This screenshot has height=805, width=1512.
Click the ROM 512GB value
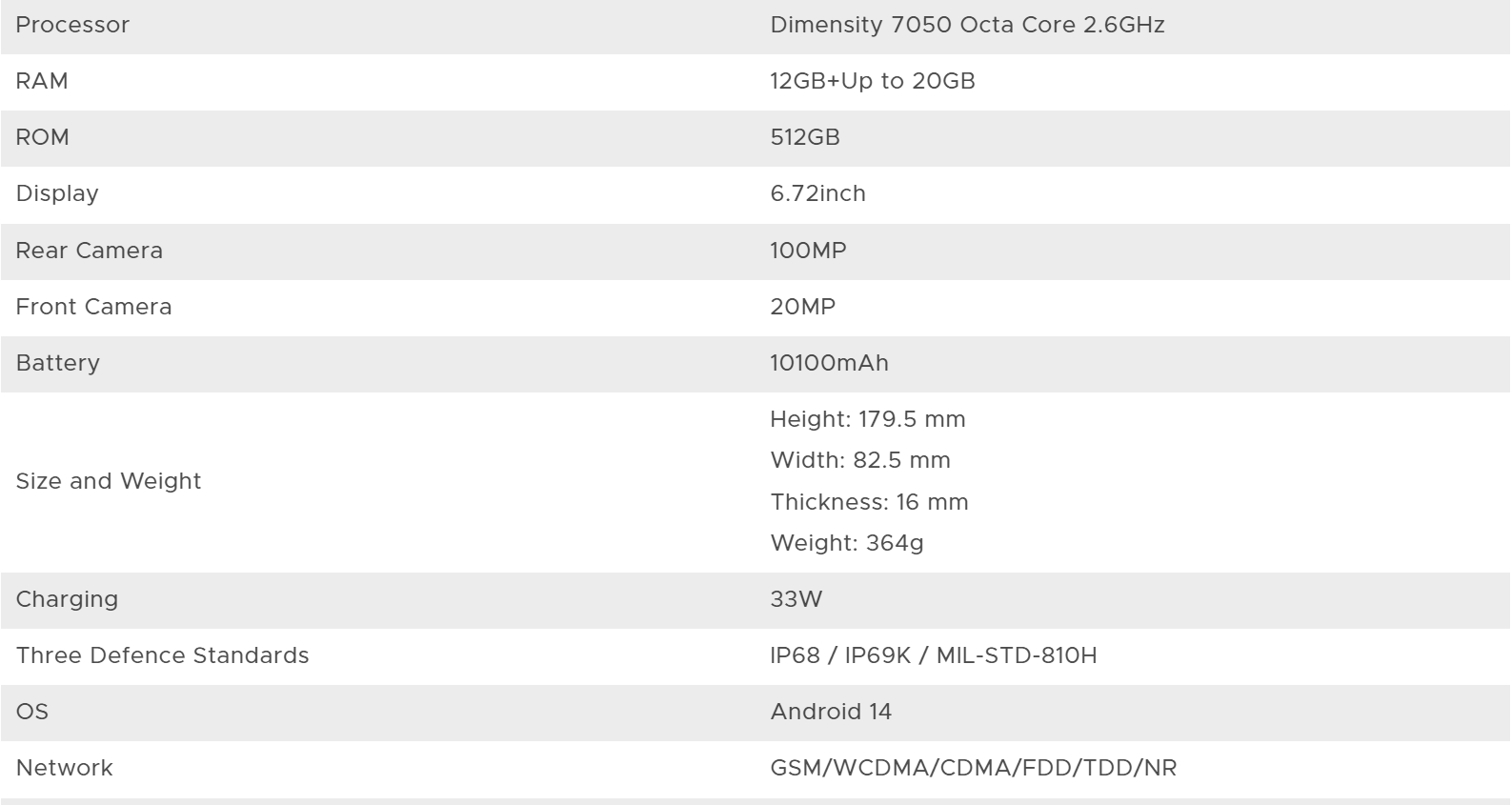click(x=805, y=137)
